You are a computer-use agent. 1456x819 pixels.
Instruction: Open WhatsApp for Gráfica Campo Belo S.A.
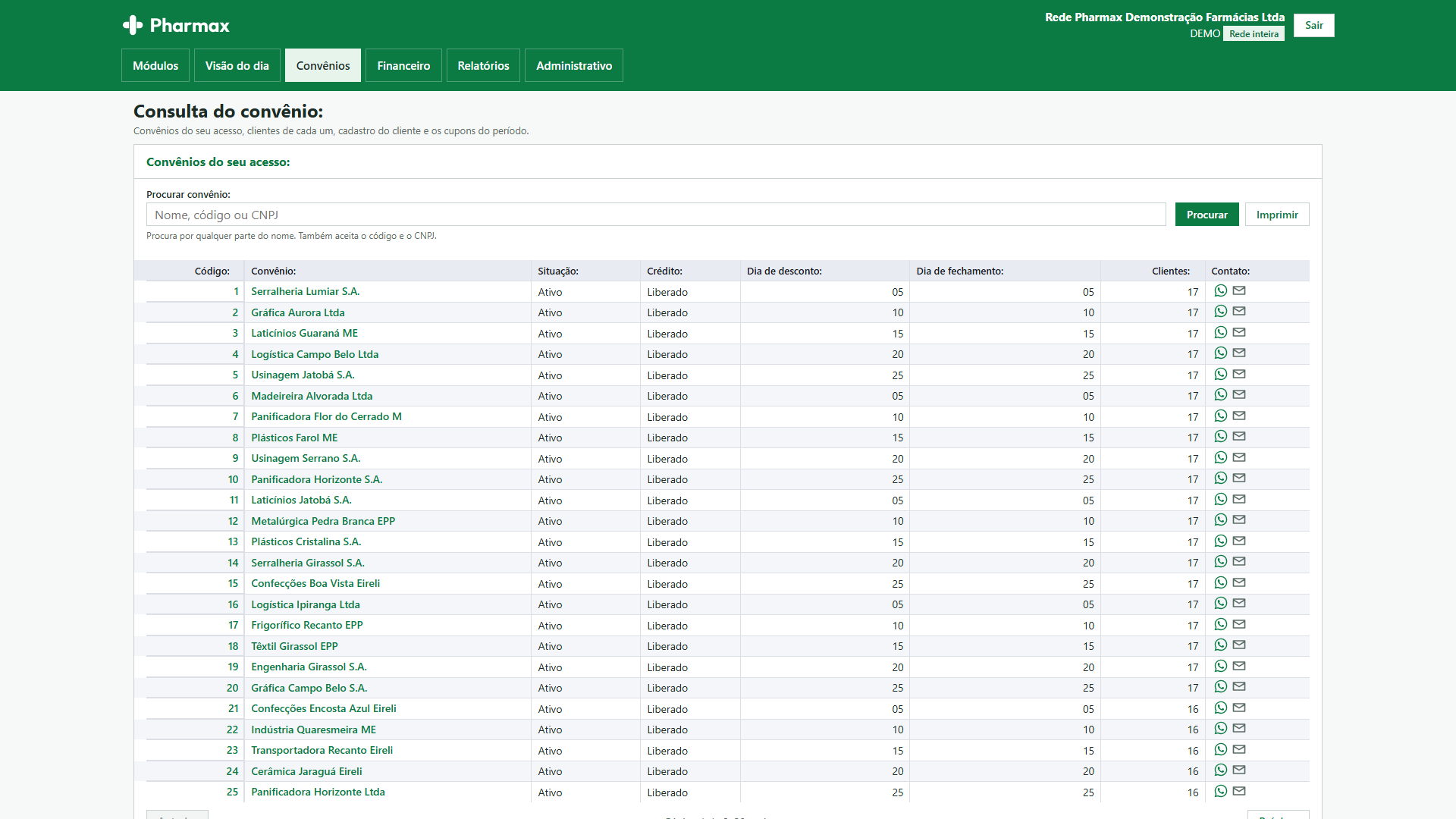click(x=1220, y=687)
